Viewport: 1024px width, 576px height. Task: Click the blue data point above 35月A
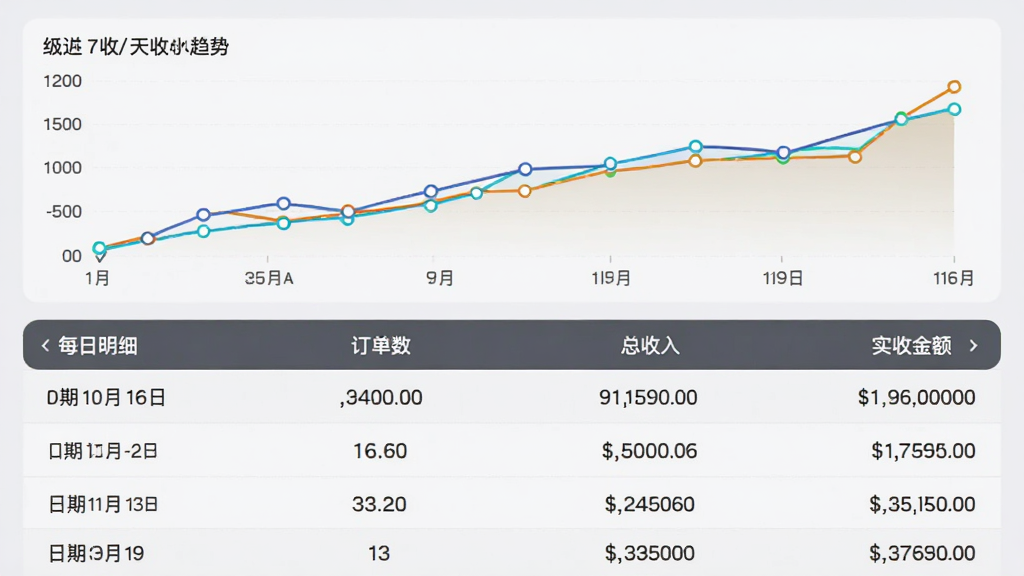point(283,204)
